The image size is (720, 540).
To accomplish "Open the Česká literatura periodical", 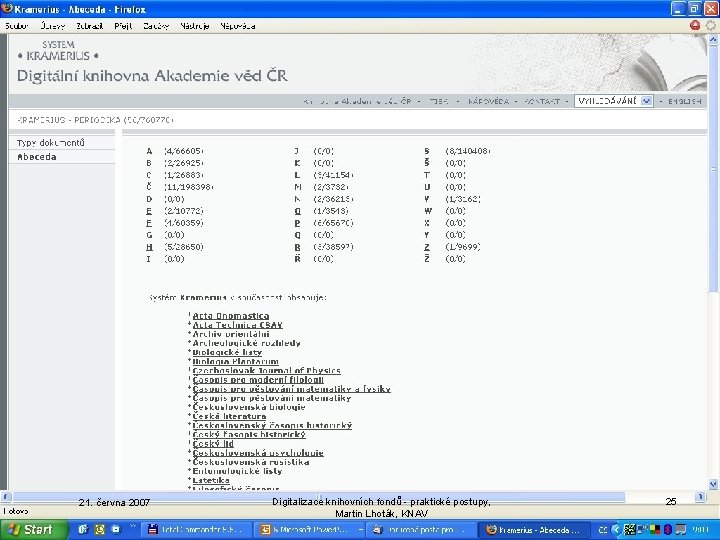I will click(229, 416).
